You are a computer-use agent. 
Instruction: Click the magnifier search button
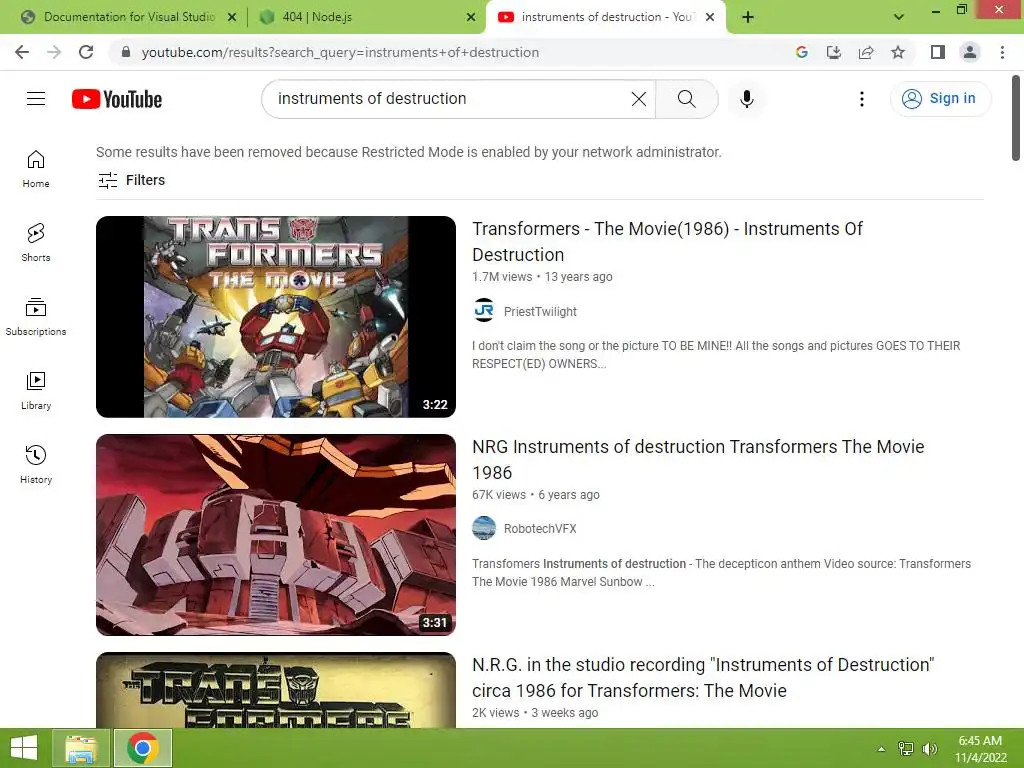(x=686, y=99)
